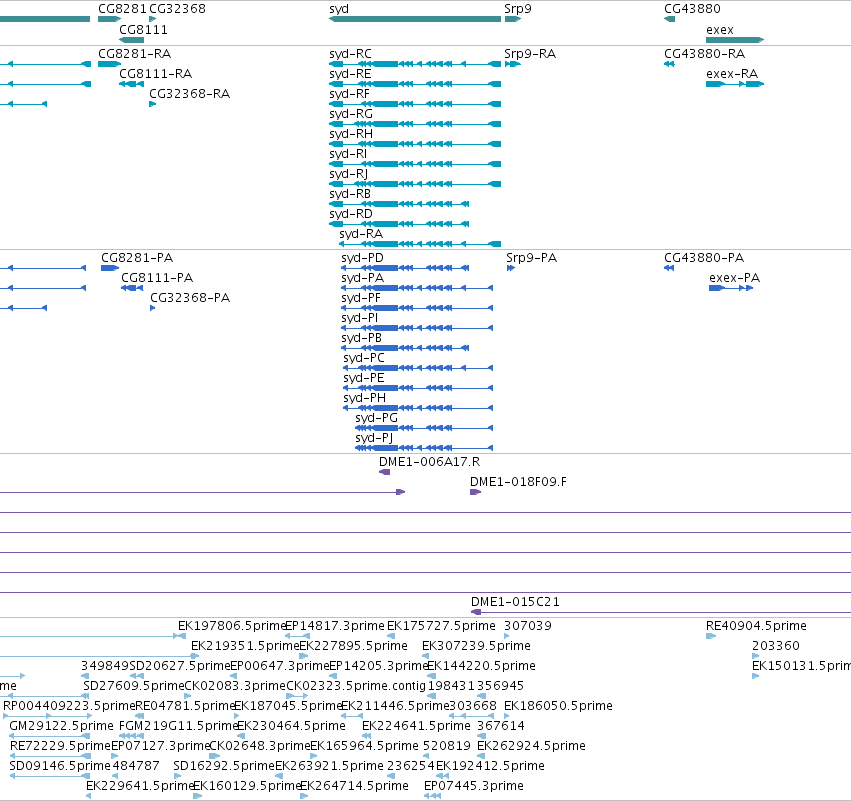Select EST label EK227895.5prime

[353, 646]
